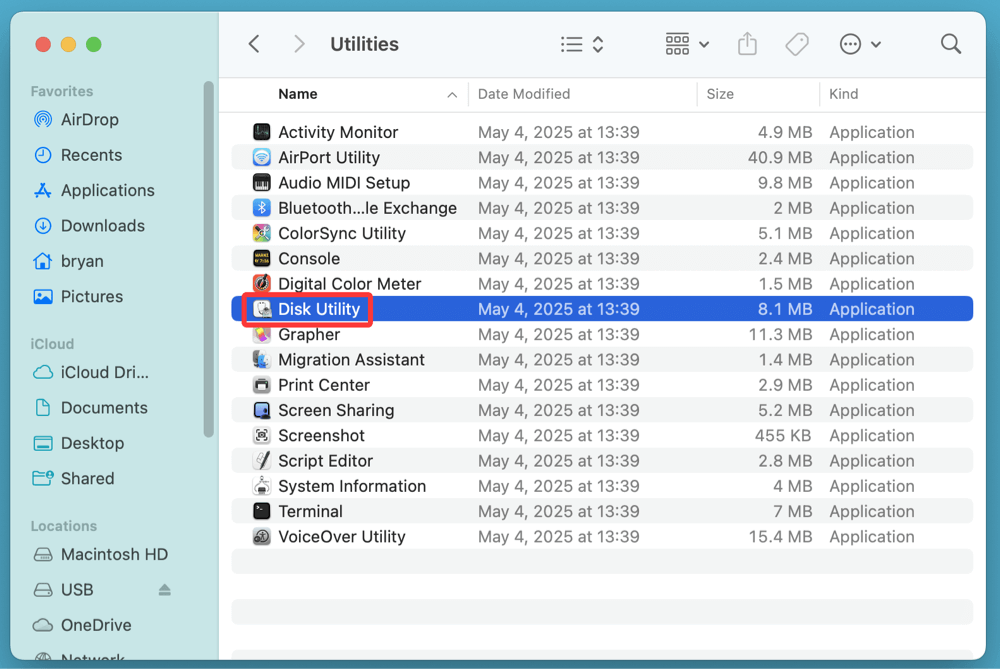Sort files by the Name column header
The image size is (1000, 669).
(297, 93)
